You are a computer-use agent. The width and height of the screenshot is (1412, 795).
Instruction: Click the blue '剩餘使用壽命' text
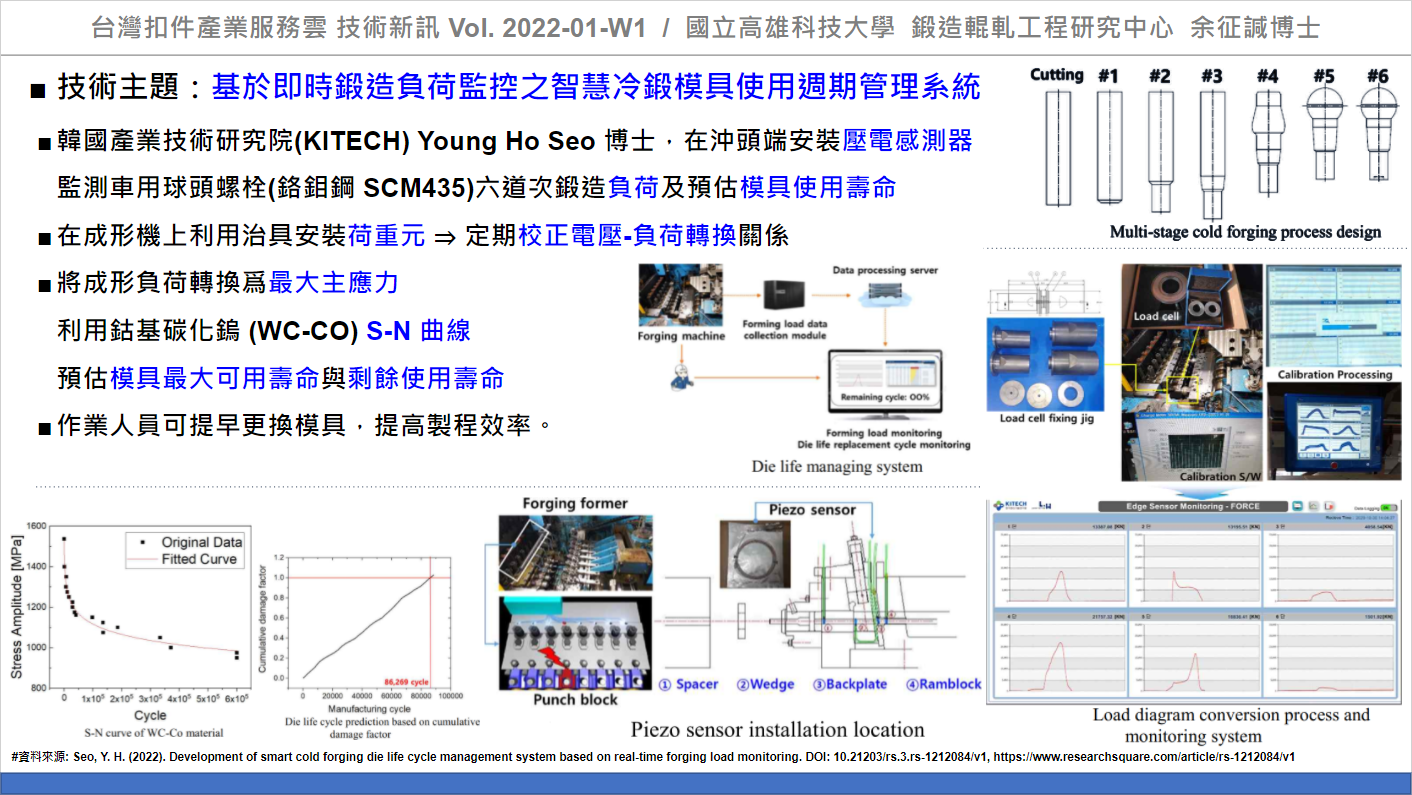click(x=426, y=379)
